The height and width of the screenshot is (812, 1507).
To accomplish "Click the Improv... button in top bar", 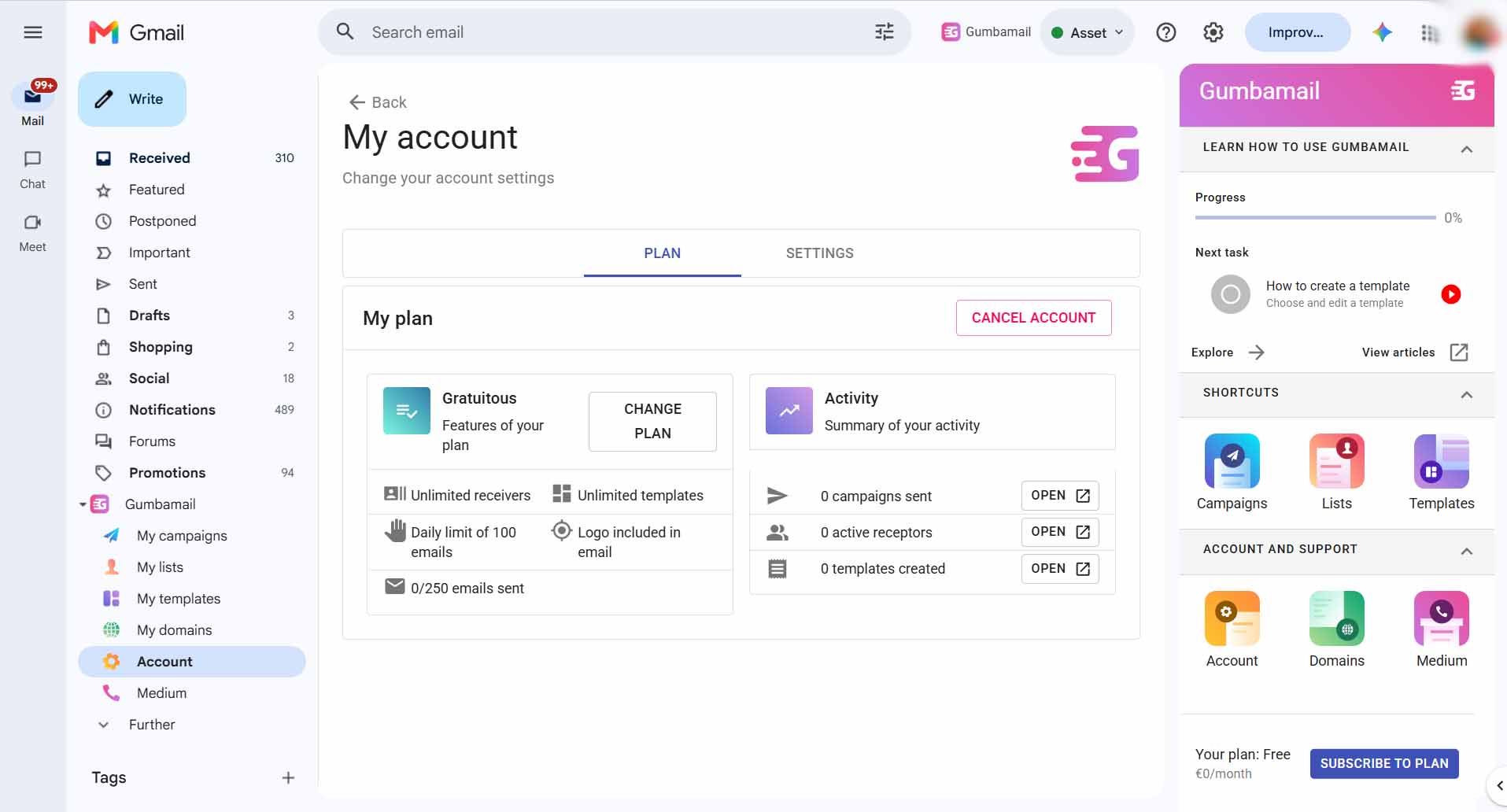I will (x=1297, y=32).
